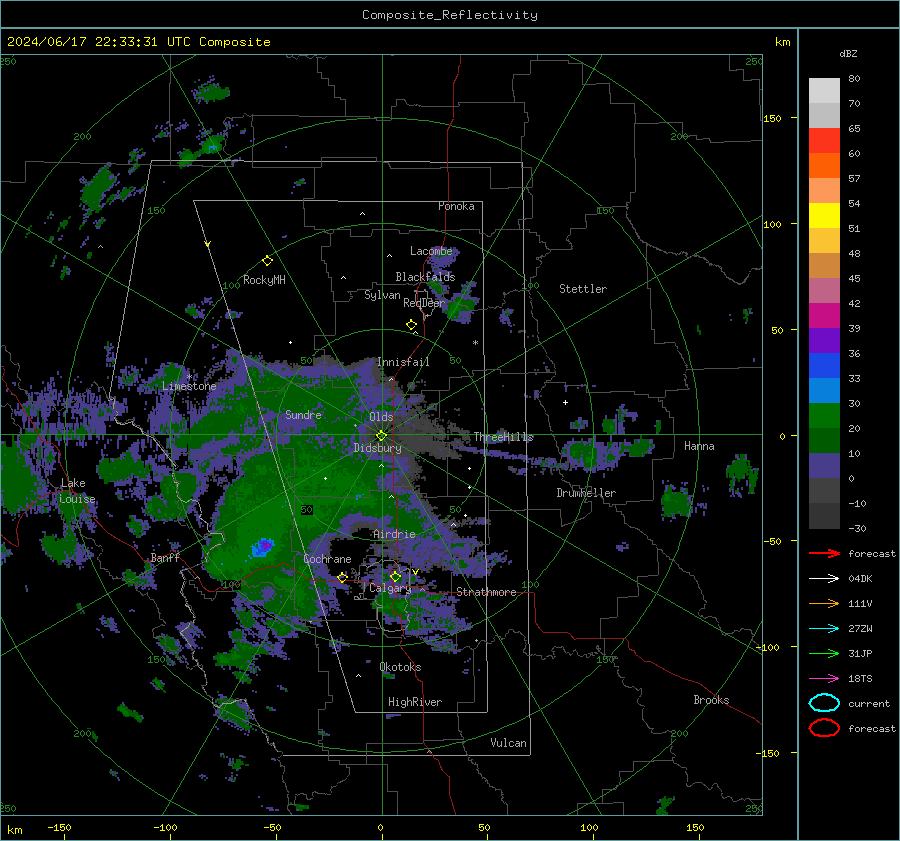Click the red forecast arrow in legend
This screenshot has width=900, height=841.
coord(824,553)
